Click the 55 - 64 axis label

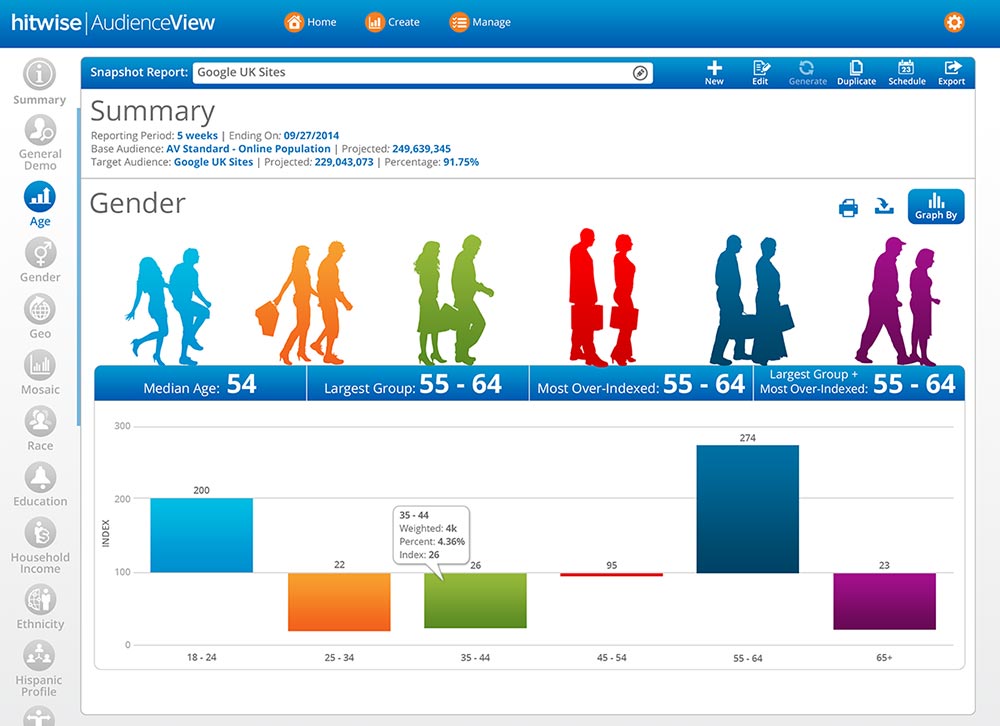pos(747,658)
